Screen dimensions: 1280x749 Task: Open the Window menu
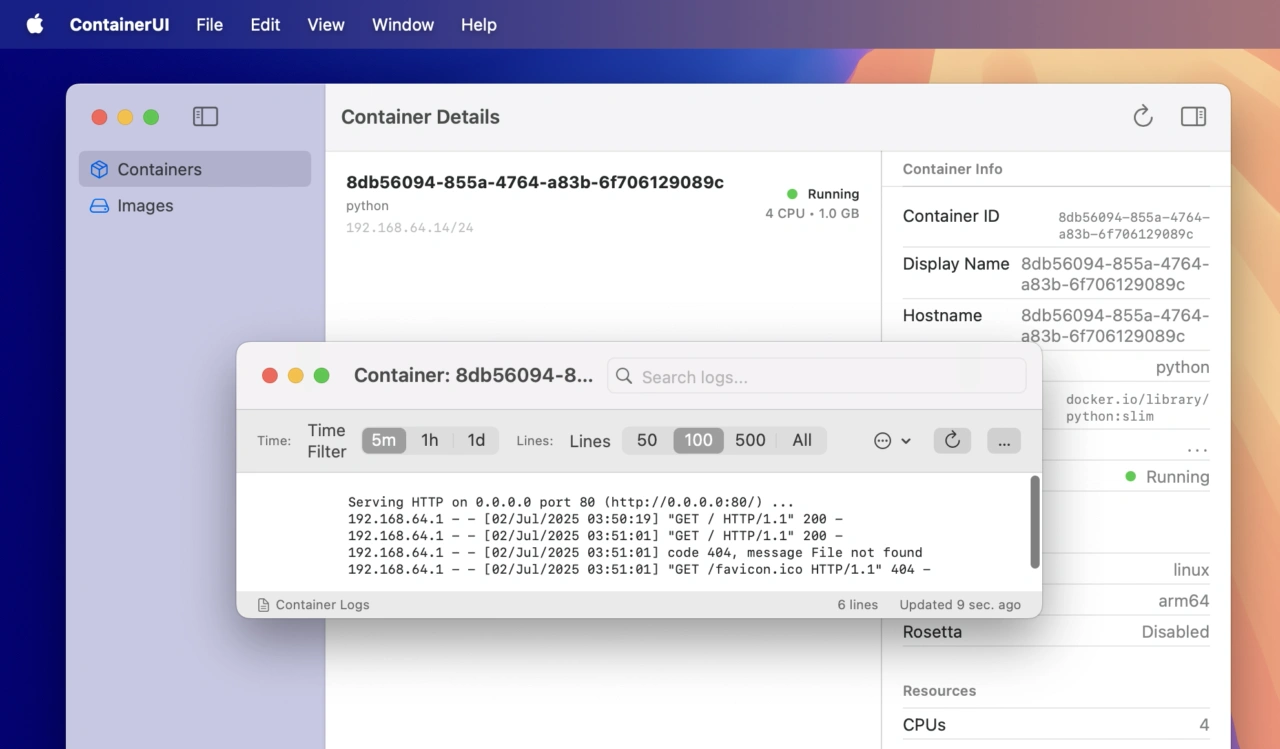click(402, 24)
